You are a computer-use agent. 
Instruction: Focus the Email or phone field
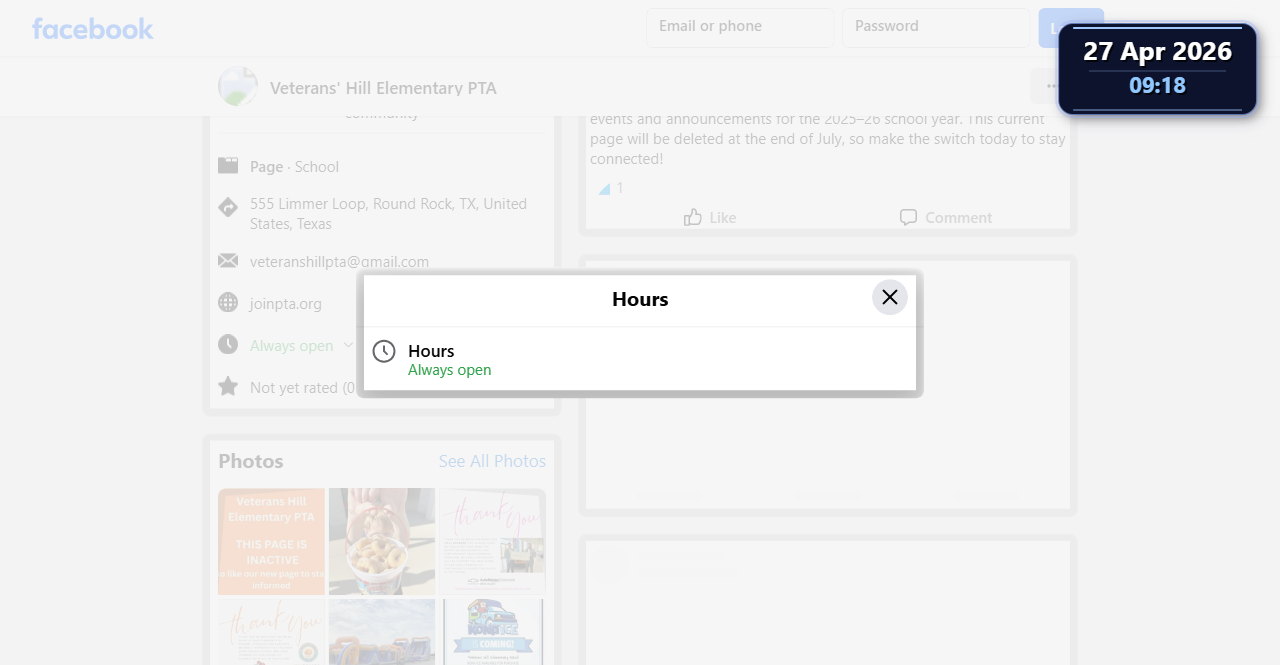pyautogui.click(x=740, y=27)
